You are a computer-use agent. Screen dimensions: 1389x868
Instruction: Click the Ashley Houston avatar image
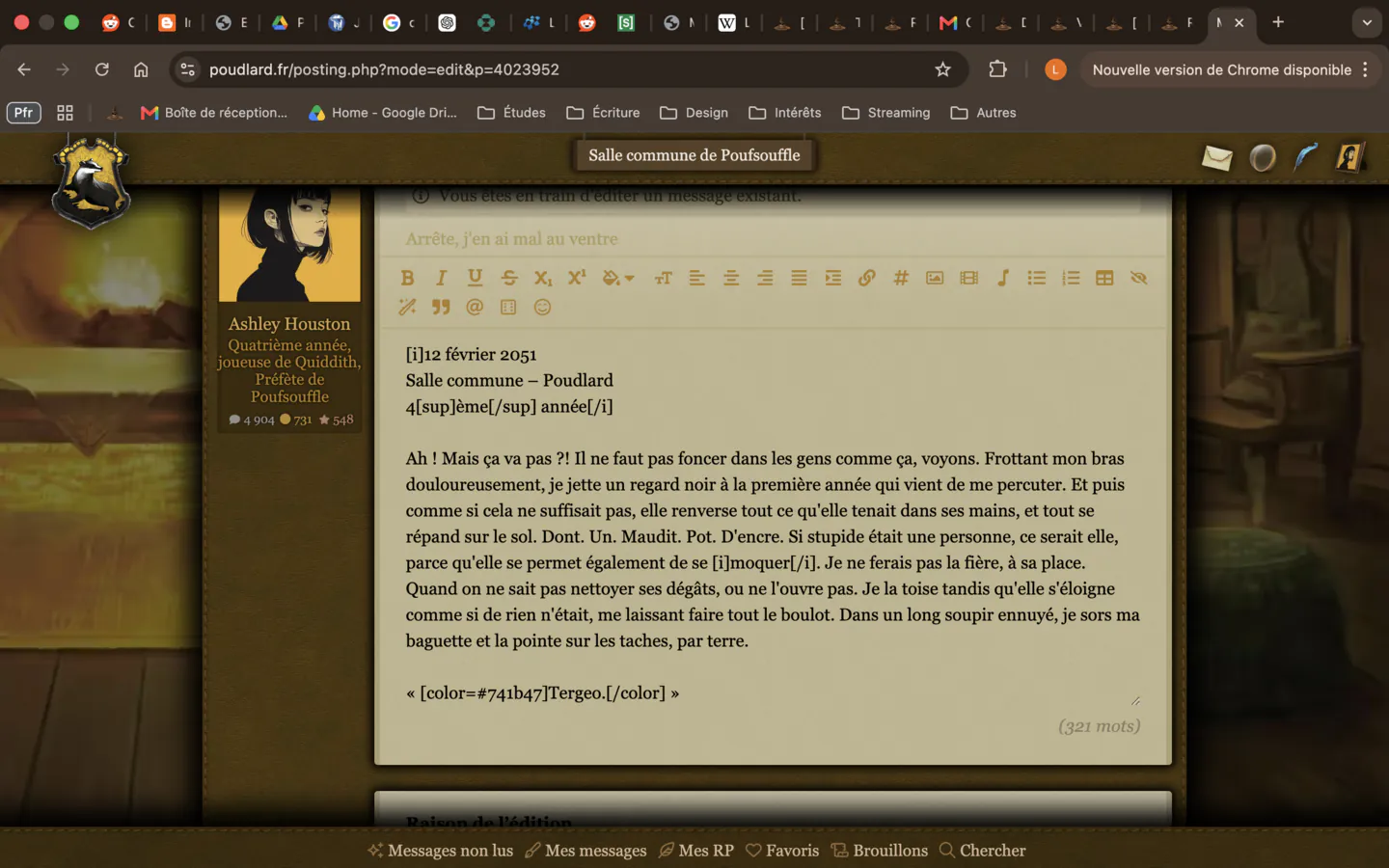(289, 244)
